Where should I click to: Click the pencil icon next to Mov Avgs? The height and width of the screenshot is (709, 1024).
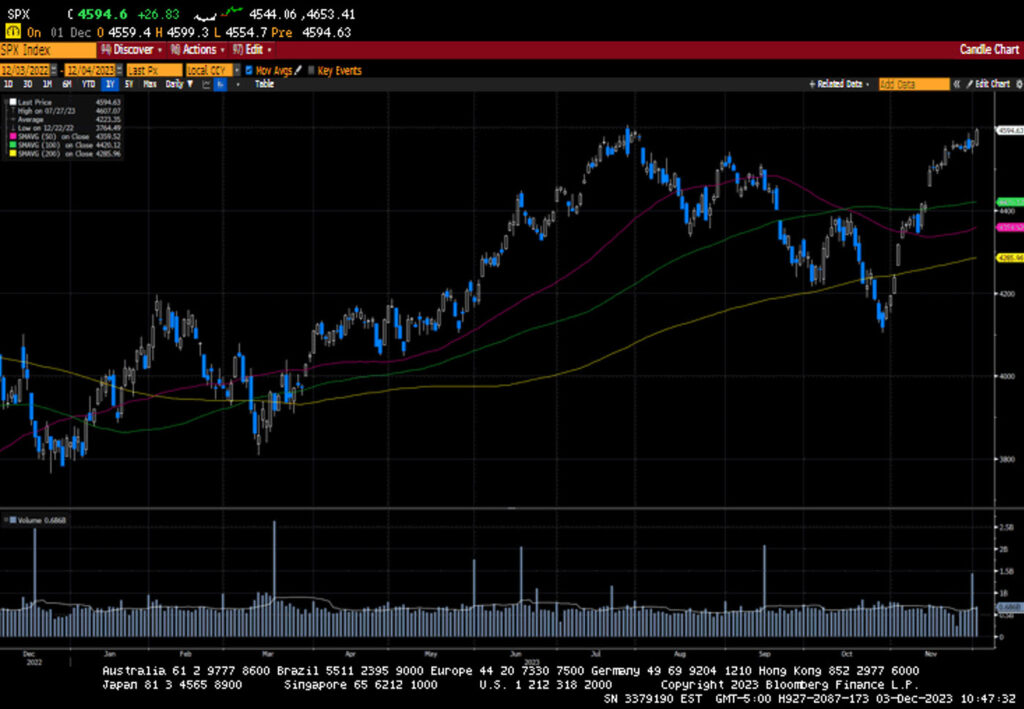coord(295,70)
